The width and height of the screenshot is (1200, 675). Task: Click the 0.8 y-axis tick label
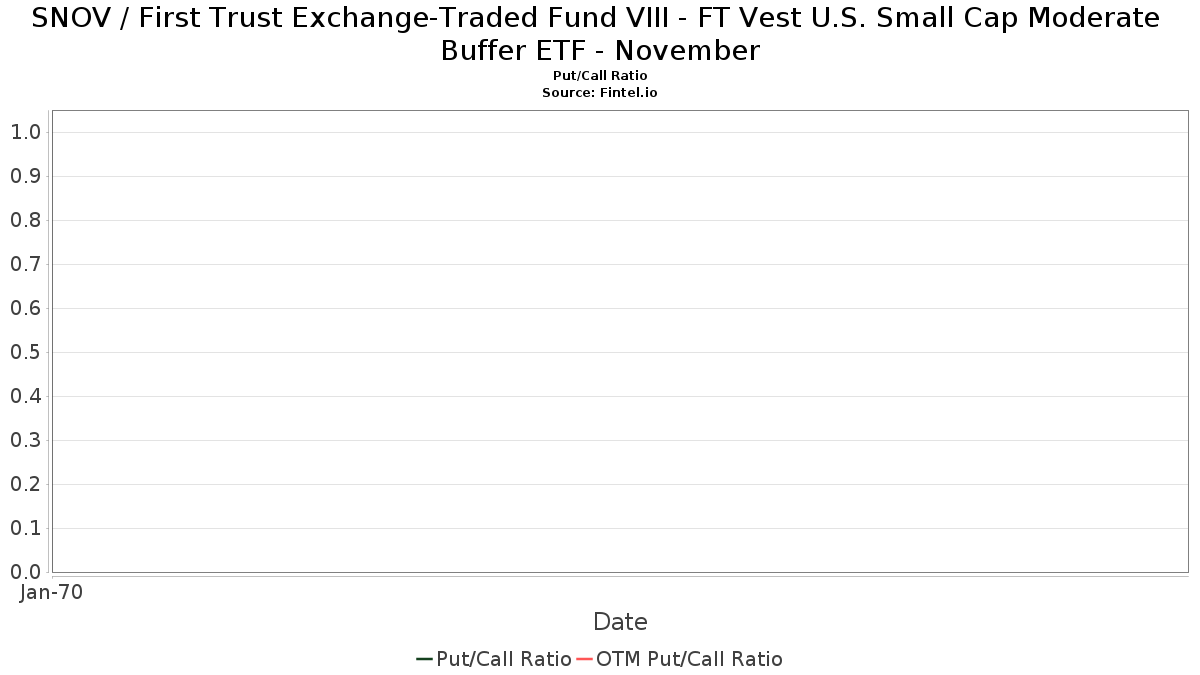[25, 220]
